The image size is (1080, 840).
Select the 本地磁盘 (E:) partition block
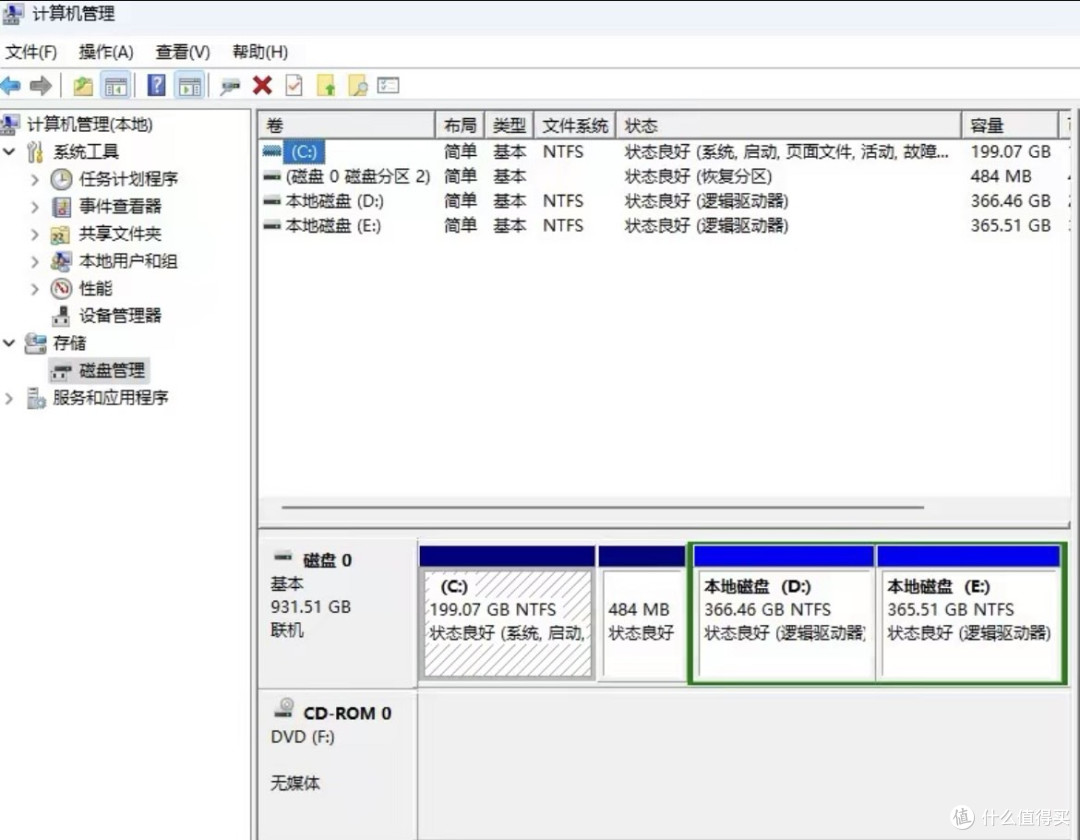969,613
